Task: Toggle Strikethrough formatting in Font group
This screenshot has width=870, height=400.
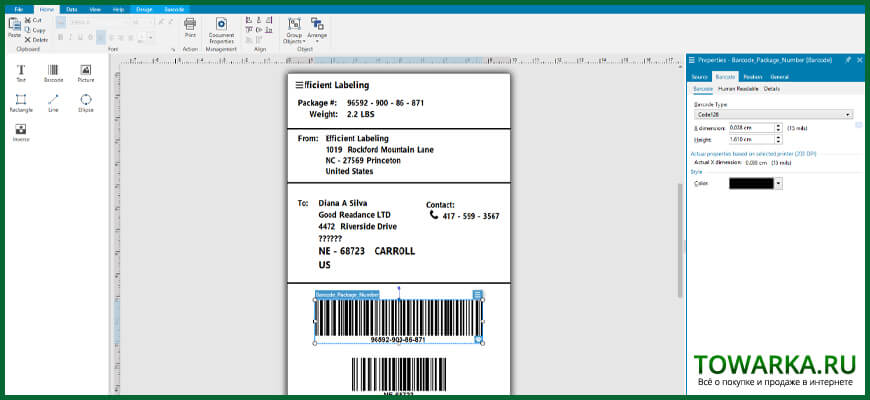Action: [90, 38]
